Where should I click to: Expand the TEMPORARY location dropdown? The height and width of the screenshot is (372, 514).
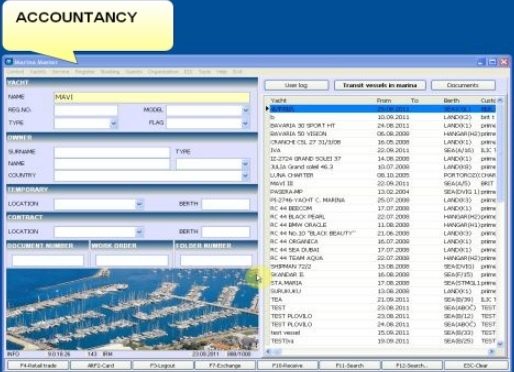tap(139, 204)
